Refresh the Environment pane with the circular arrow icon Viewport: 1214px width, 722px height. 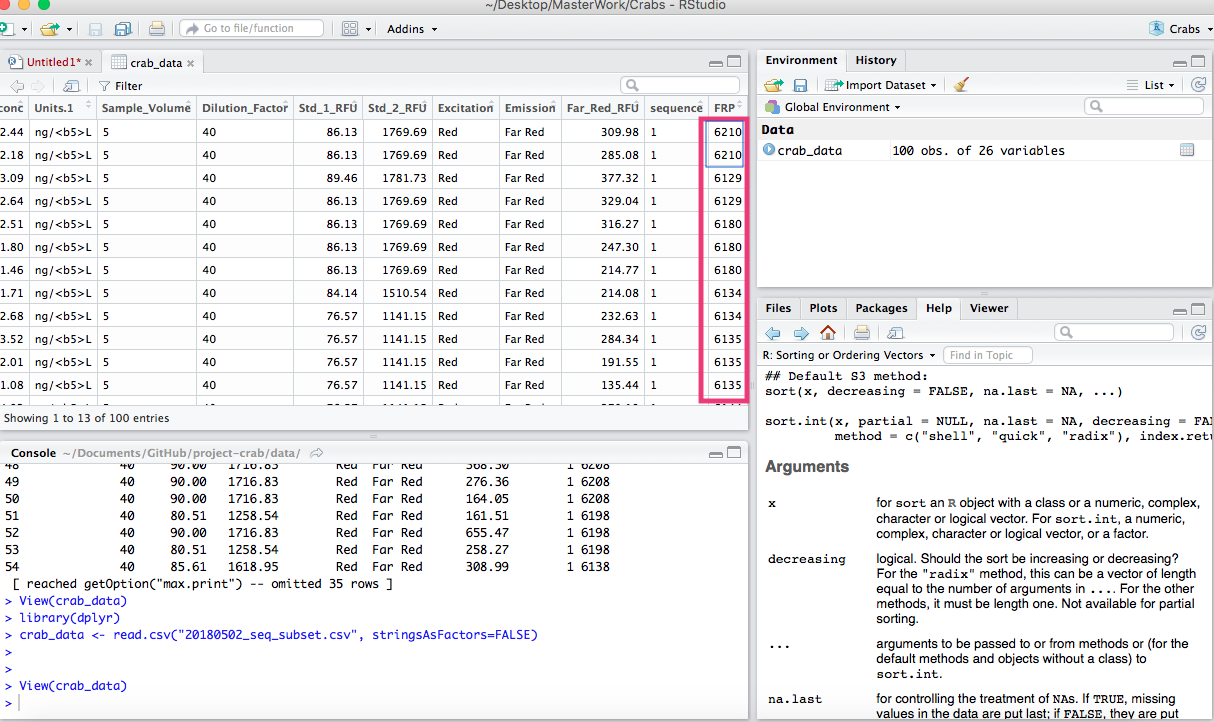[1197, 84]
